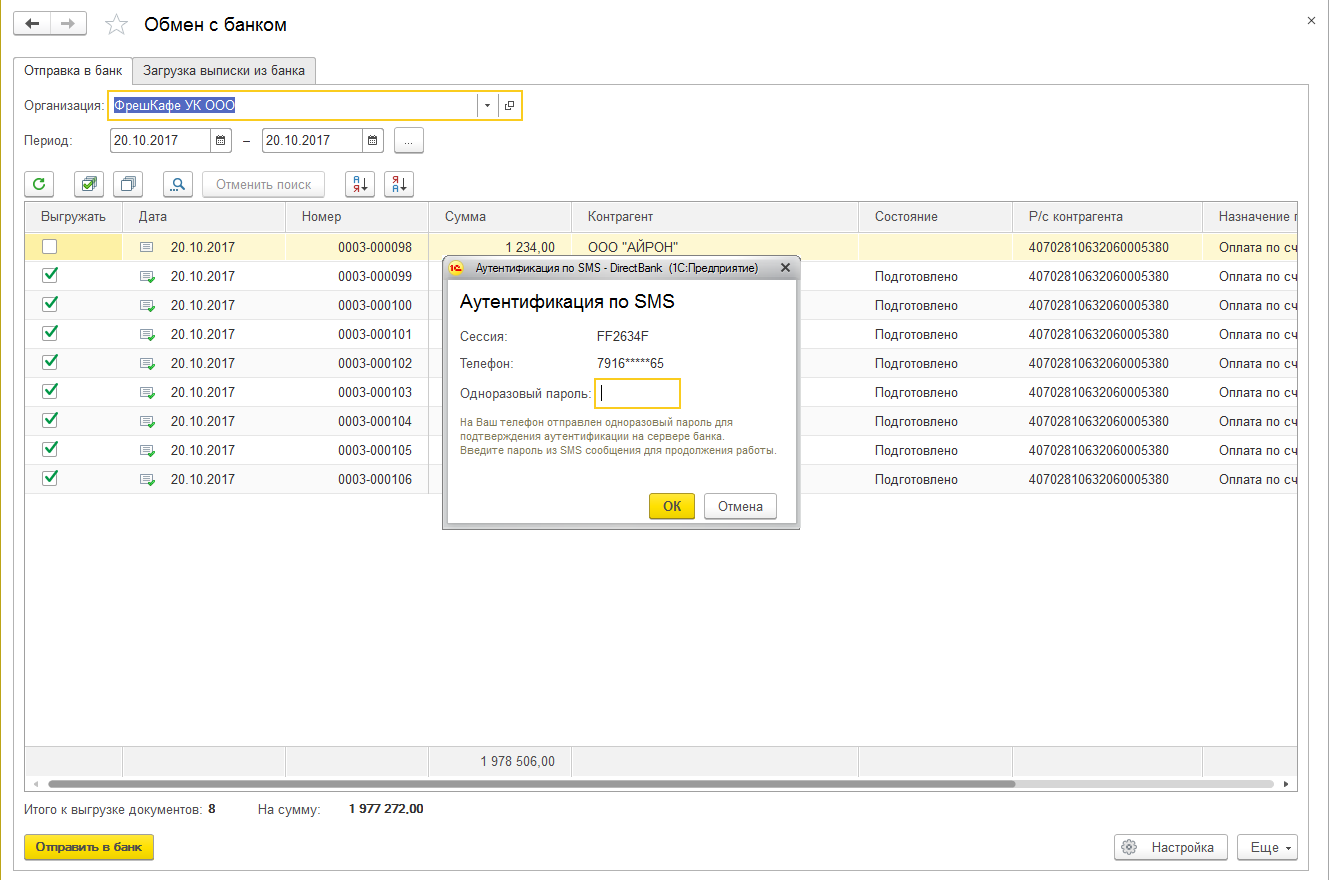The width and height of the screenshot is (1329, 880).
Task: Uncheck all documents toolbar icon
Action: (129, 184)
